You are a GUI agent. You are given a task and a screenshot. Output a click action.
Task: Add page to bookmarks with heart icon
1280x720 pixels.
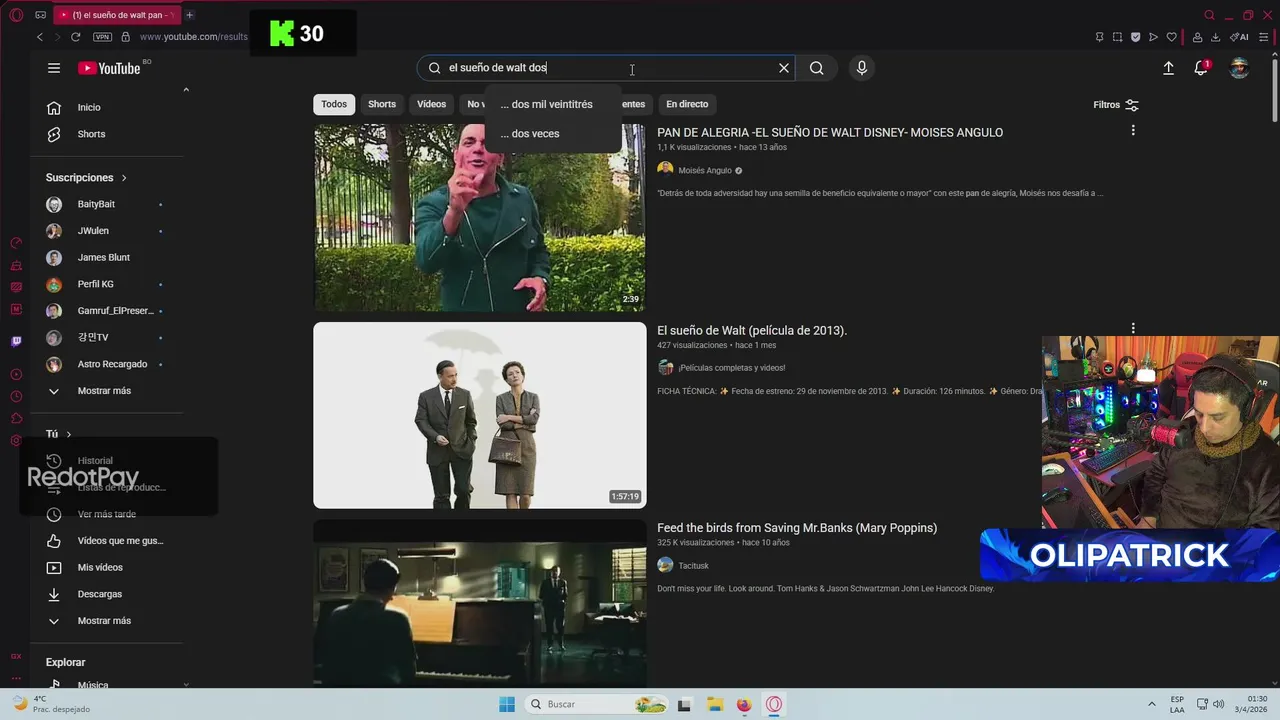coord(1172,37)
